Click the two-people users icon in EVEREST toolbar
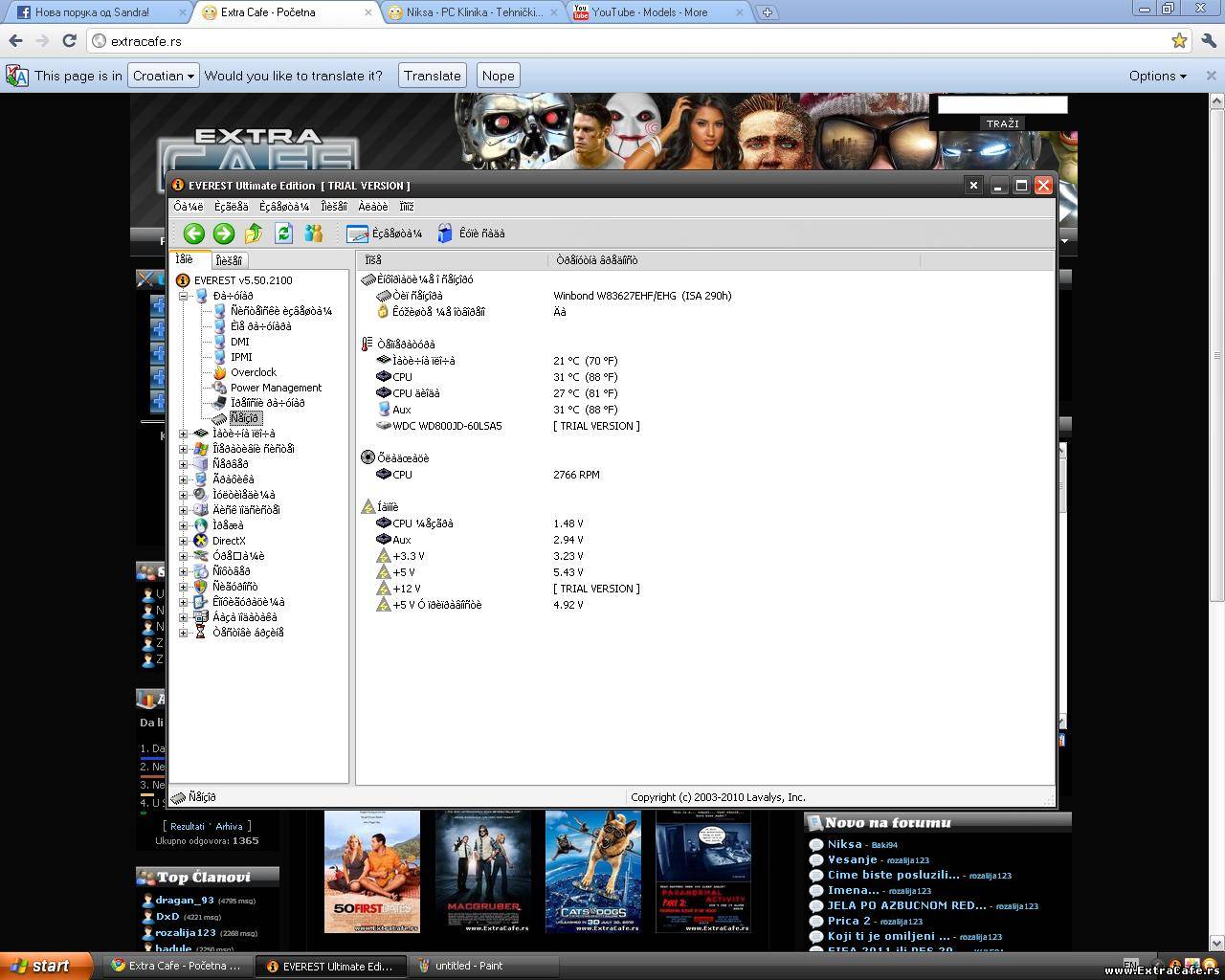 pyautogui.click(x=313, y=234)
